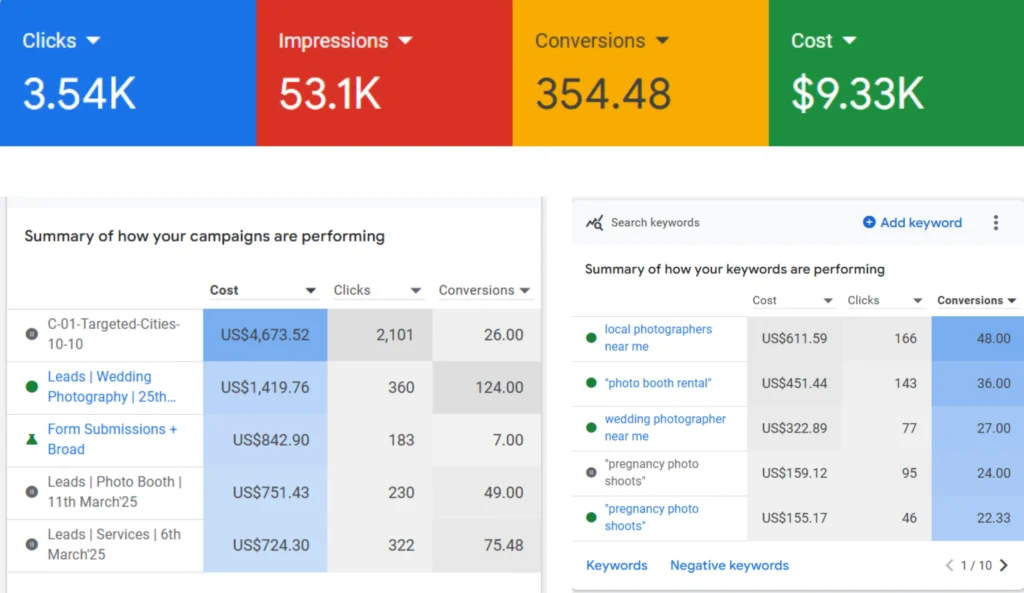
Task: Switch to the Negative keywords tab
Action: [729, 566]
